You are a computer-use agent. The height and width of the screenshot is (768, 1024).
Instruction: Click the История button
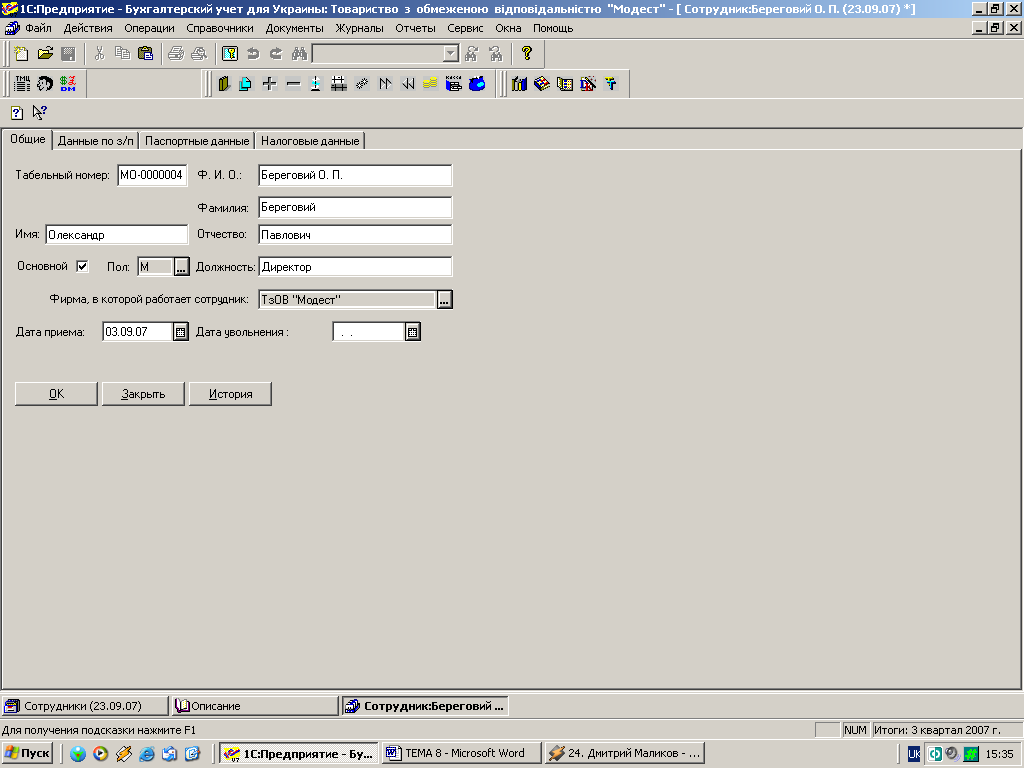coord(231,394)
